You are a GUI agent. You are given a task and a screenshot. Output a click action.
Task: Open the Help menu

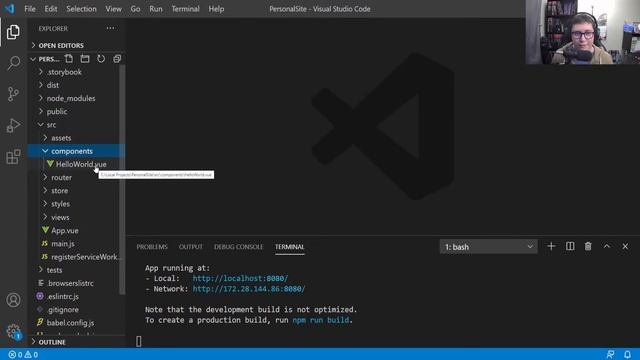pos(216,9)
